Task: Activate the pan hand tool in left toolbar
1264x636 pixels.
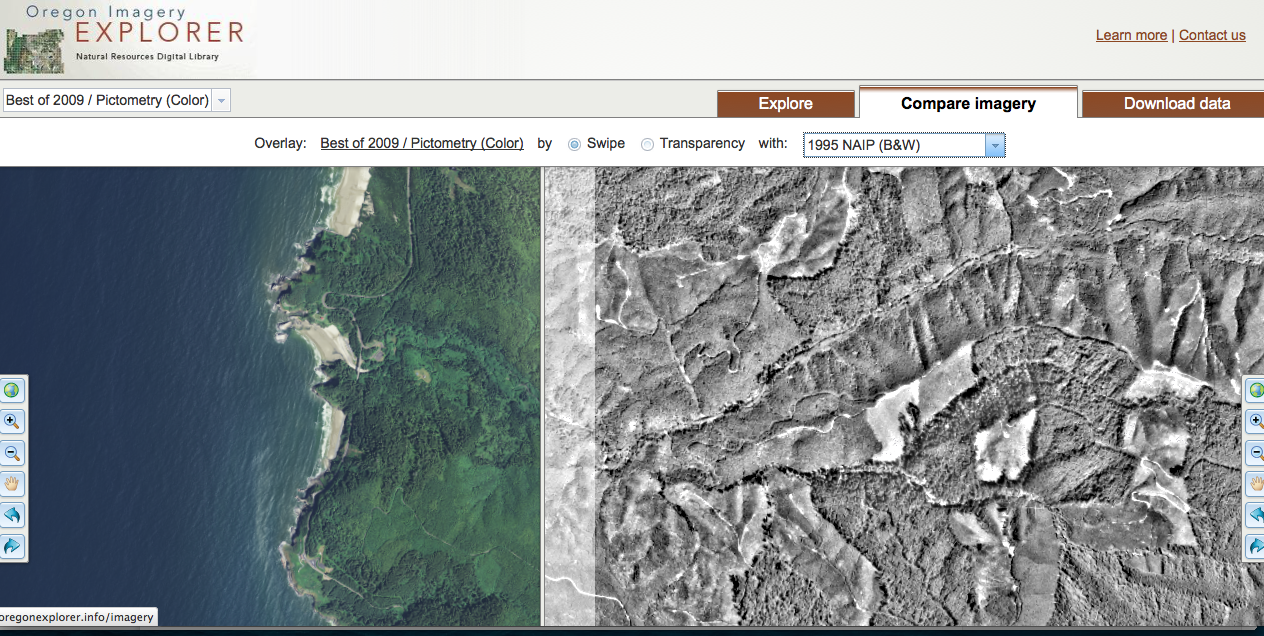Action: (x=12, y=484)
